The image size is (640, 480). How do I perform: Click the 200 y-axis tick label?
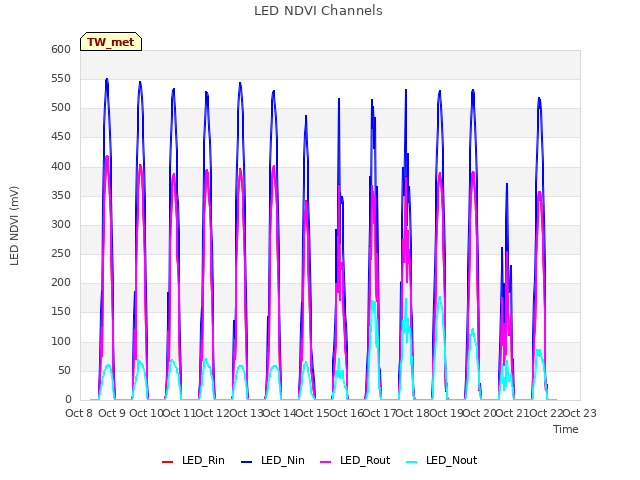pos(61,283)
